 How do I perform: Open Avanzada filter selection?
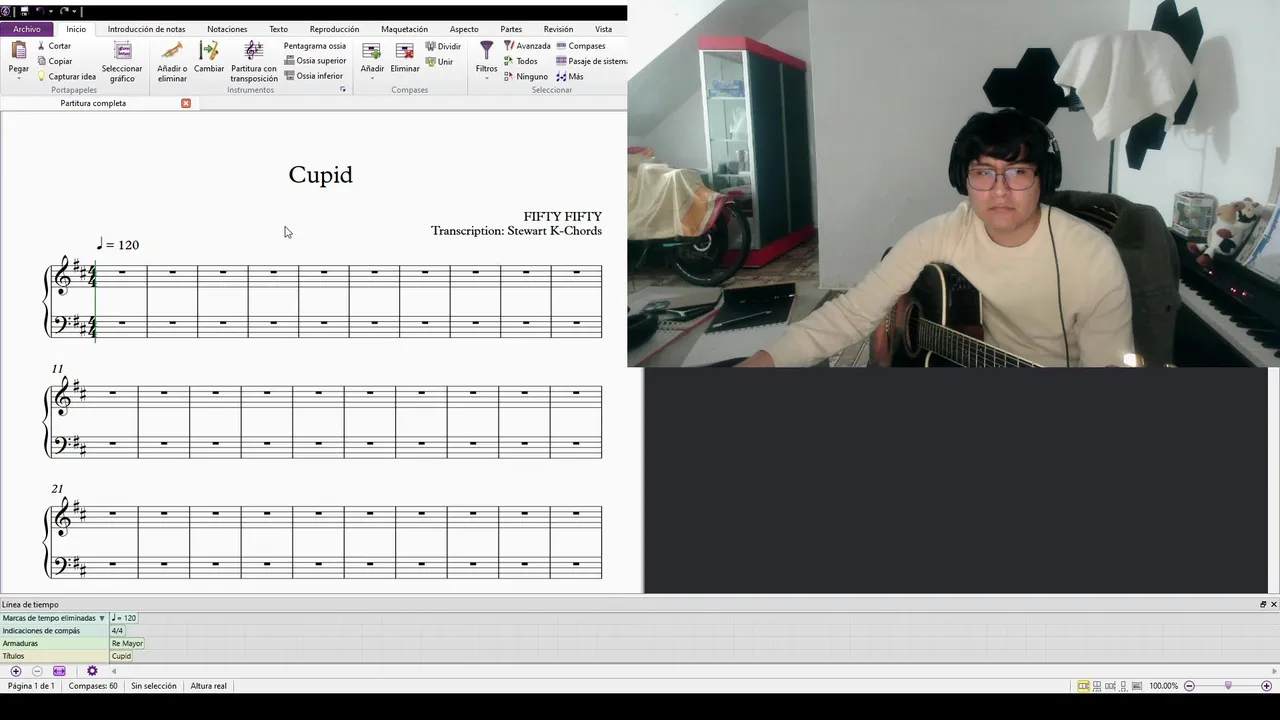click(527, 46)
